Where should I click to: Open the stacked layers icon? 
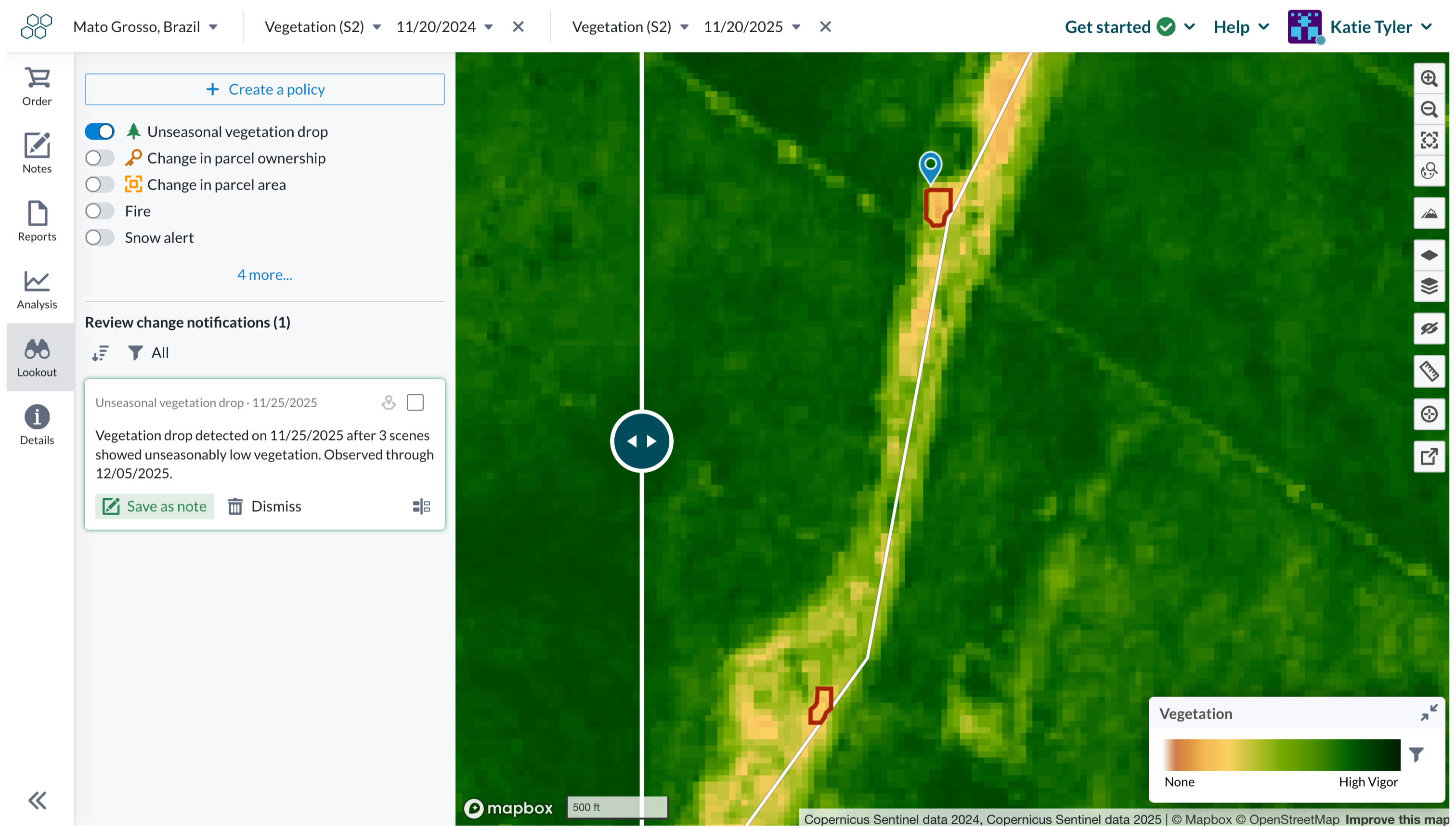tap(1429, 286)
